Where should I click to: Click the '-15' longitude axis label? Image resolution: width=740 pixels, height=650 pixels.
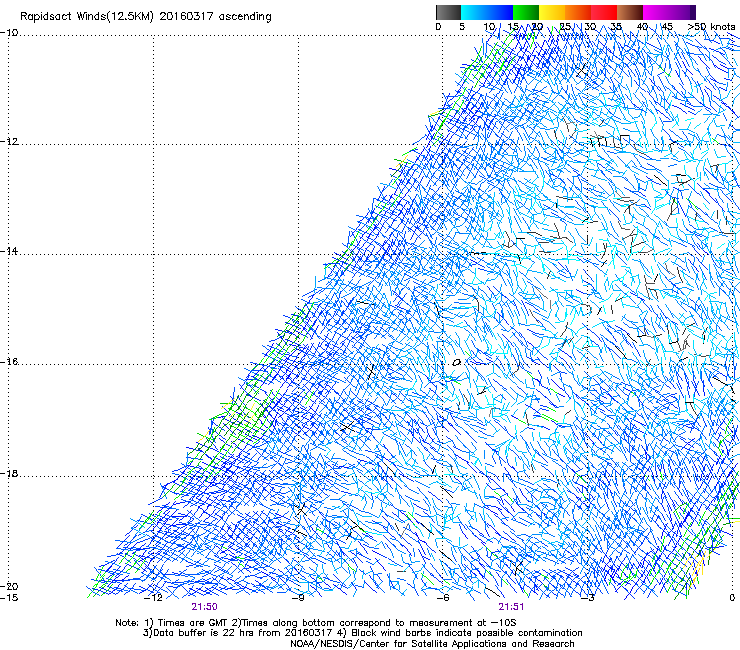[9, 598]
